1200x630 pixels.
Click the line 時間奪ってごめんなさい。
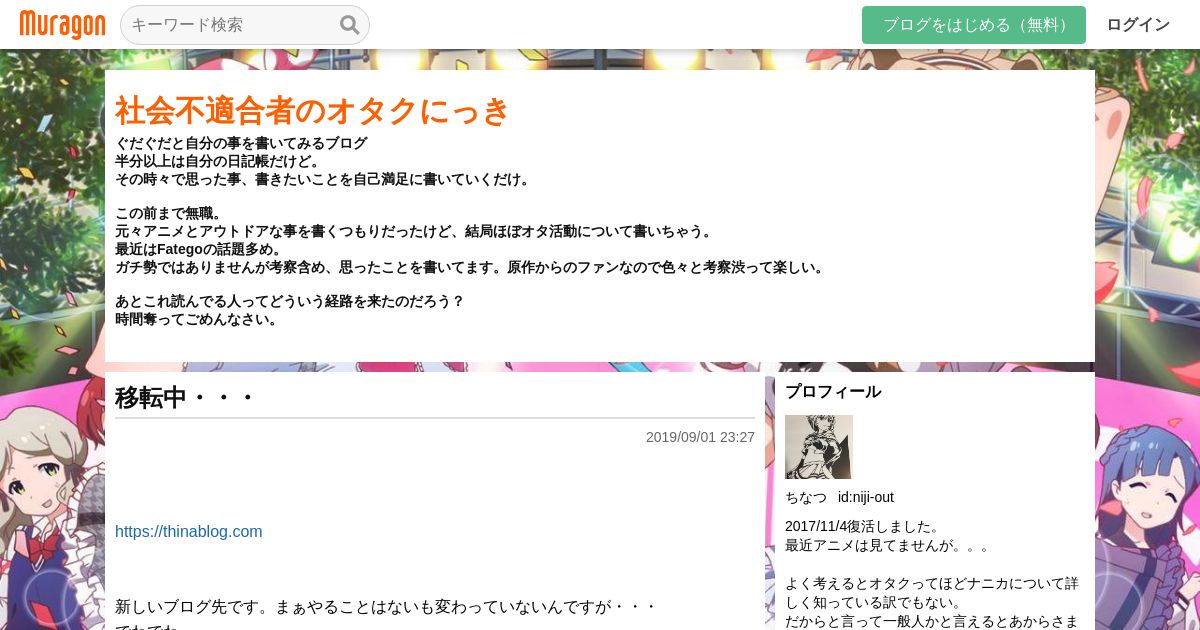pos(197,319)
